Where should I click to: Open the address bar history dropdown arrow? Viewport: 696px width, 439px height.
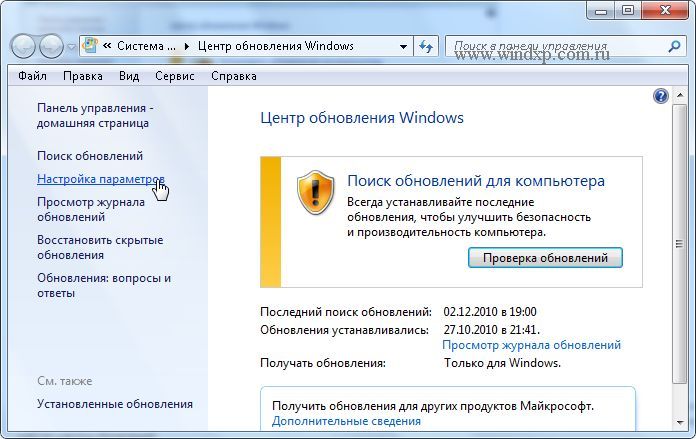coord(403,46)
